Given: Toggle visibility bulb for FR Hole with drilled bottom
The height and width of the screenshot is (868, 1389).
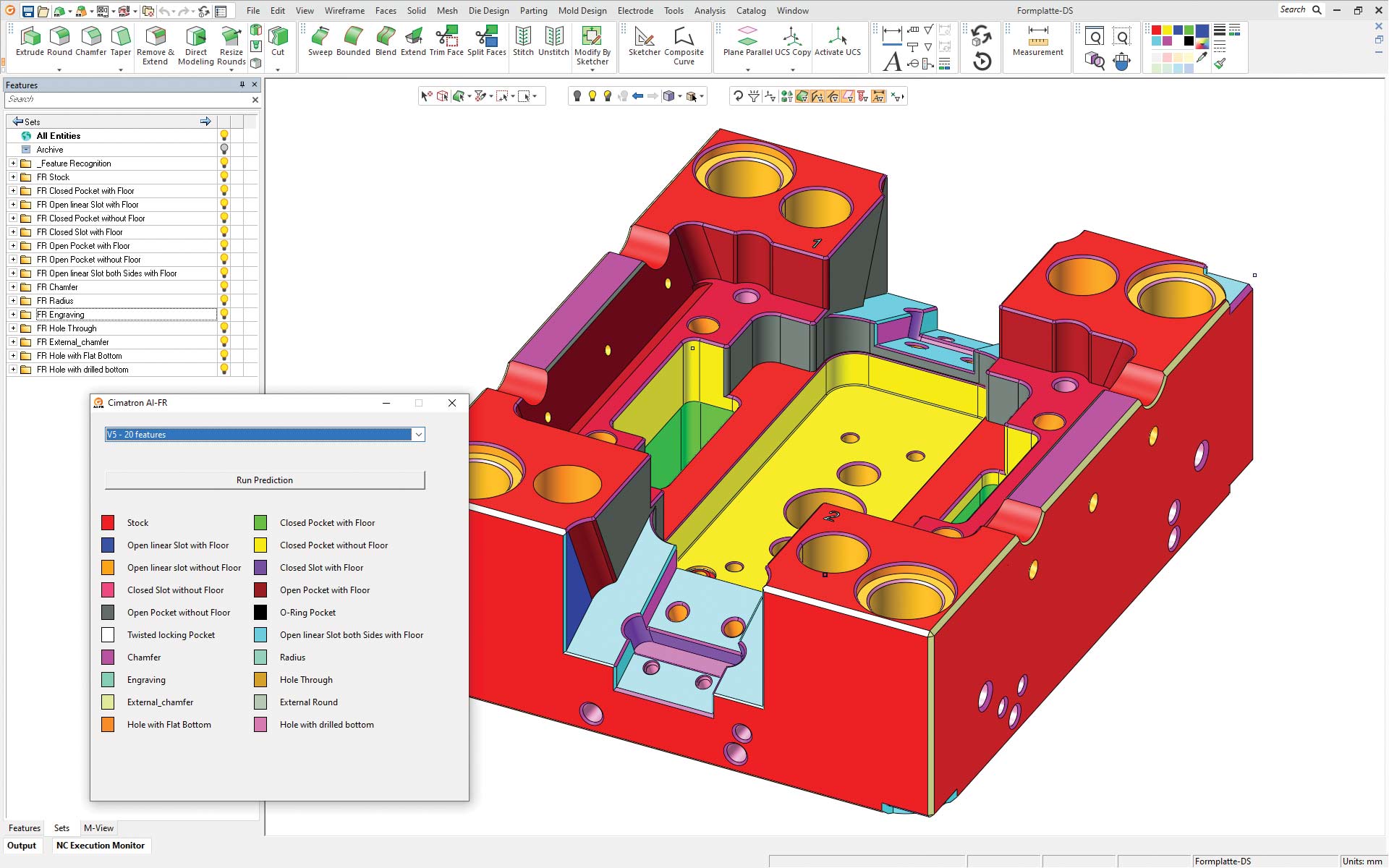Looking at the screenshot, I should click(224, 370).
